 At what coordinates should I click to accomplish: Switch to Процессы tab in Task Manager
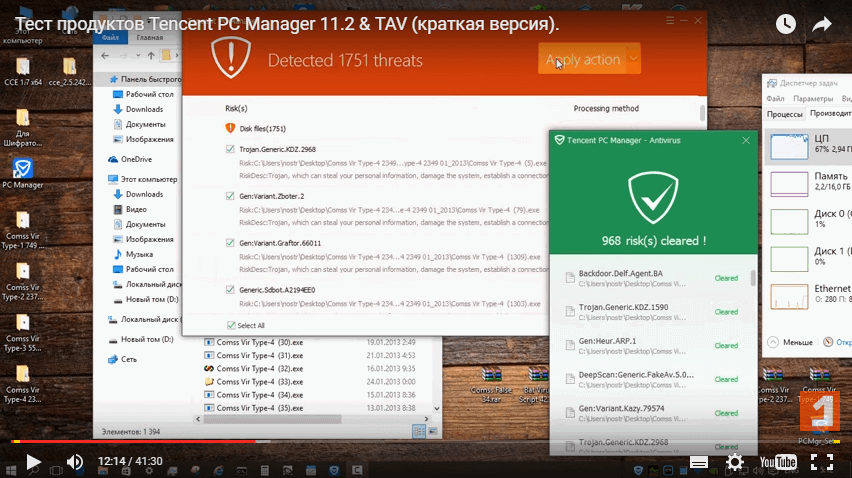784,114
